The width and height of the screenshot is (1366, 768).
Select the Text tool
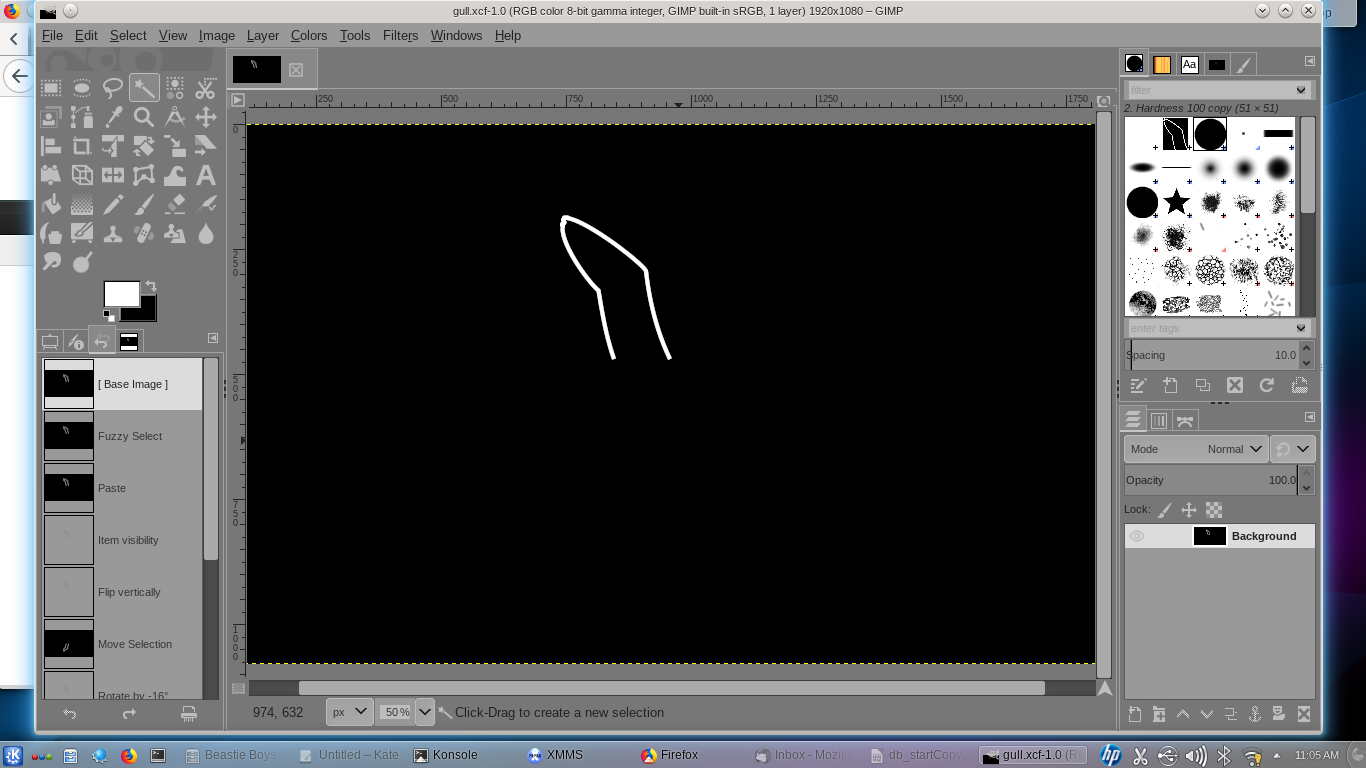tap(206, 175)
